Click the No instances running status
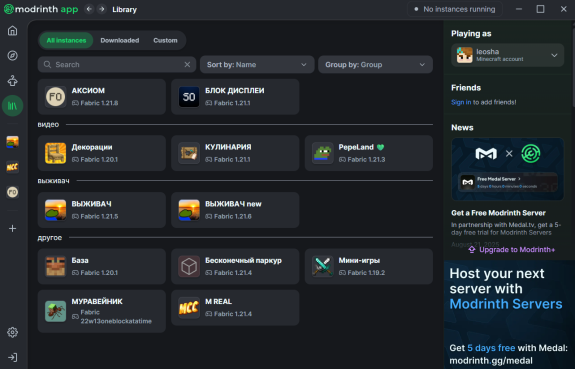The image size is (575, 369). tap(455, 9)
